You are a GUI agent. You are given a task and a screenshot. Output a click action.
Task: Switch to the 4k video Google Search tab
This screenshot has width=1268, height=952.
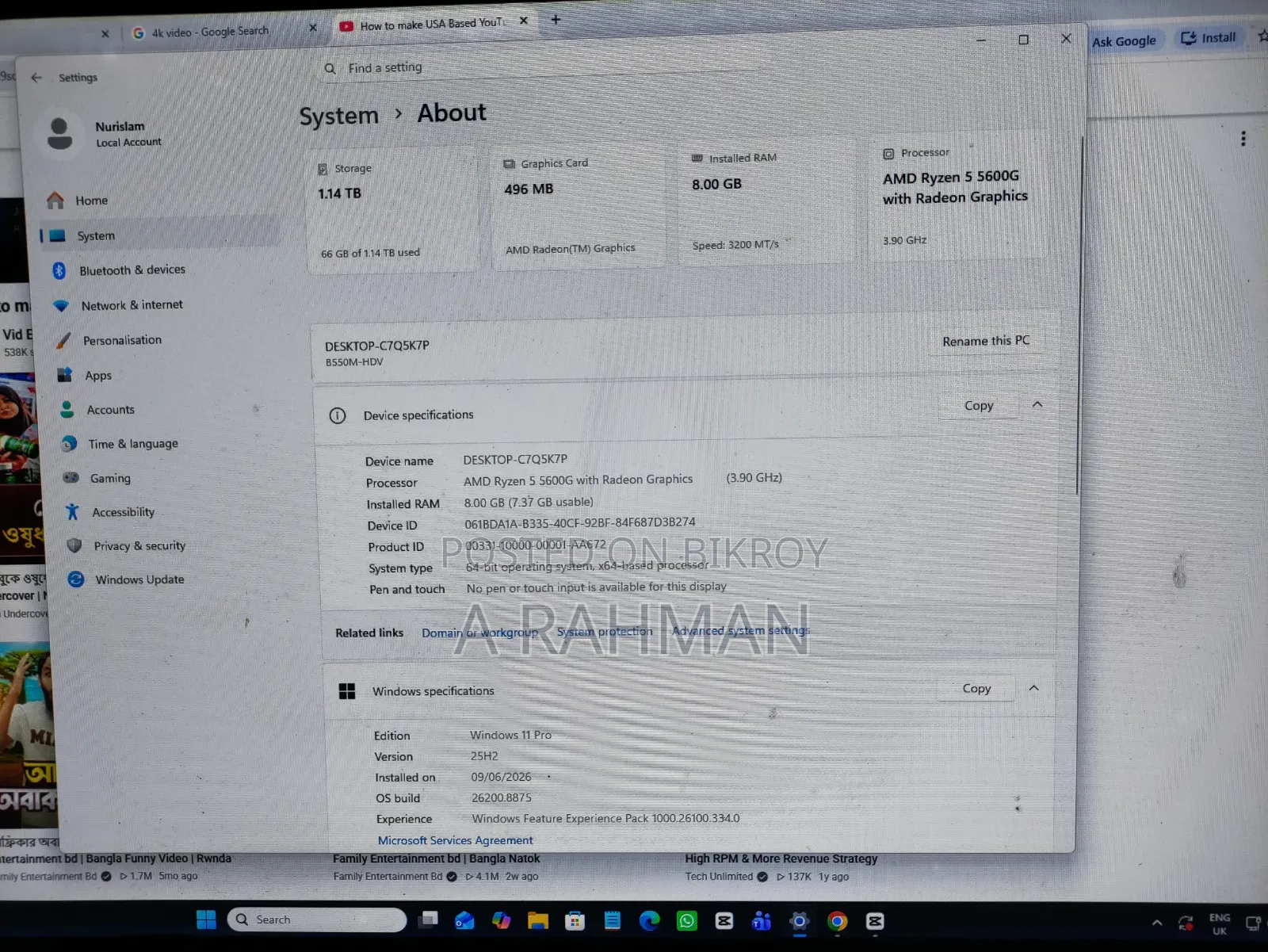coord(210,32)
